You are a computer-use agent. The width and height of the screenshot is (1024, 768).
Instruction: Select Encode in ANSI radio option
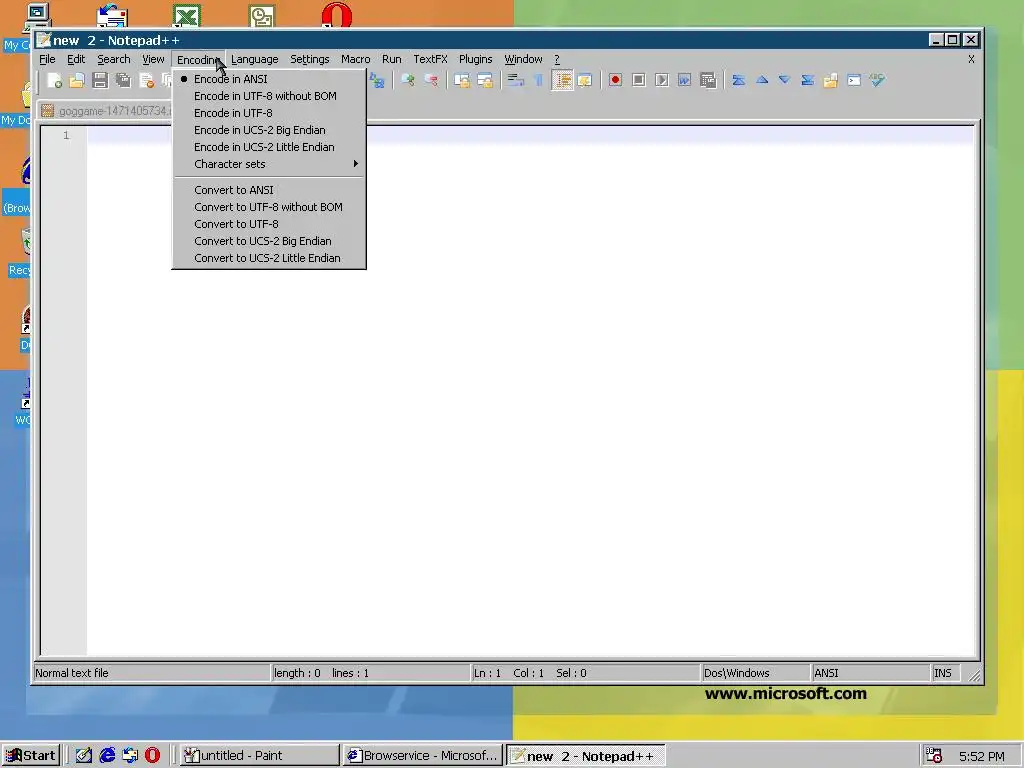tap(268, 79)
